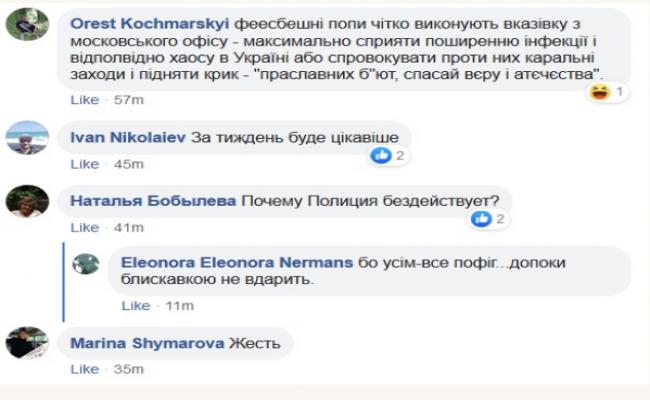Click Marina Shymarova's profile picture
The image size is (650, 400).
point(27,342)
